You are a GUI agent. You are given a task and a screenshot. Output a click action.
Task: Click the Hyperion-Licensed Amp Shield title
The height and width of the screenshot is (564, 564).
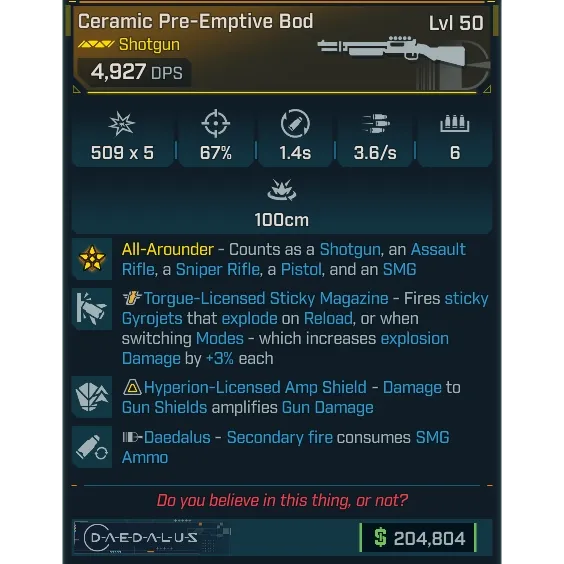(x=255, y=387)
